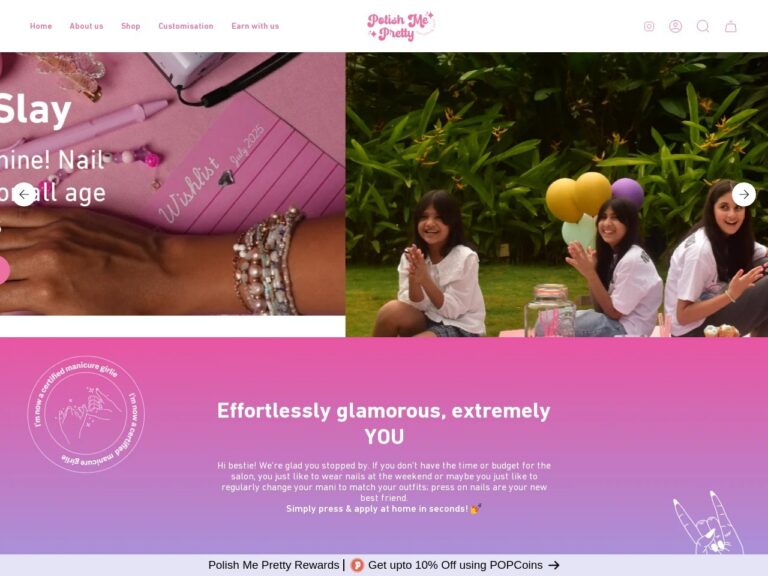Select Earn with us navigation link
Viewport: 768px width, 576px height.
pyautogui.click(x=255, y=26)
